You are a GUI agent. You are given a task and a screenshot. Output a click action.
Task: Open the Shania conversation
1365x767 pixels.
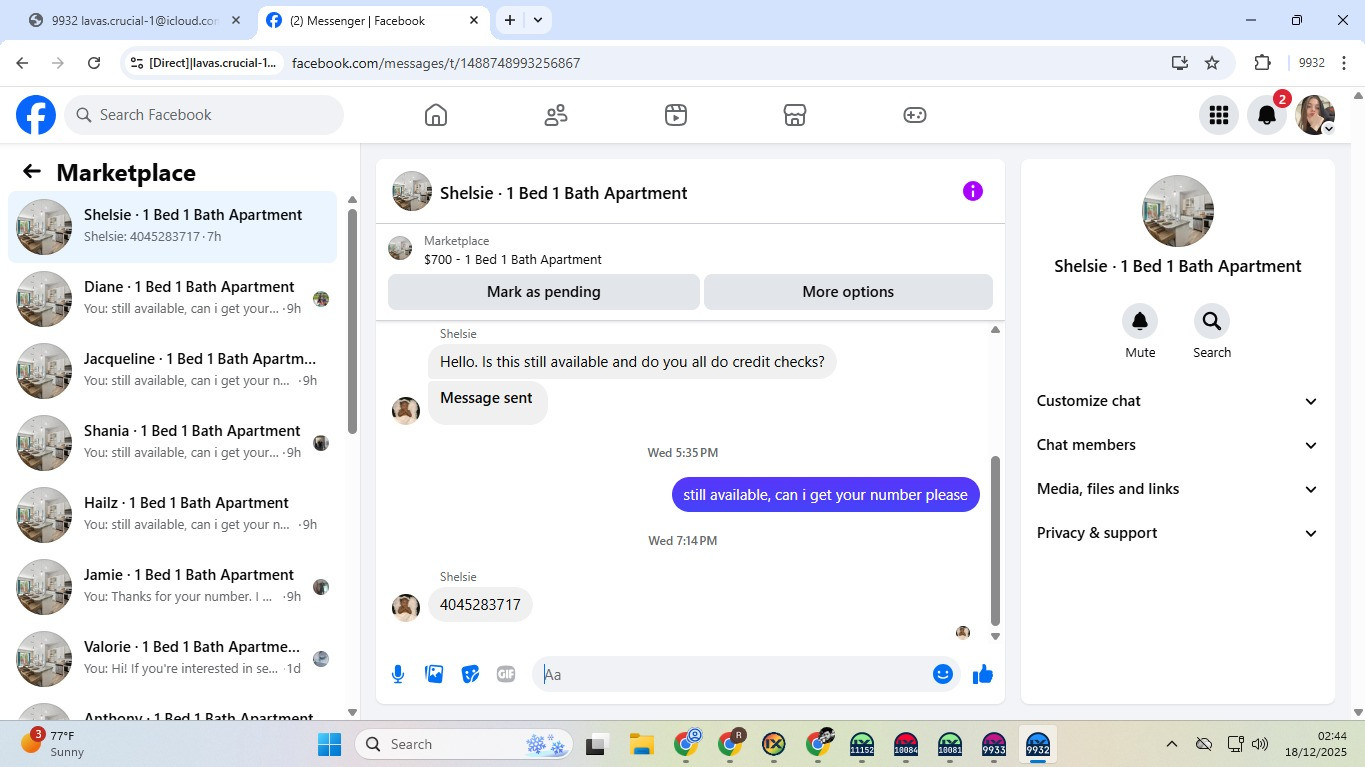[x=173, y=443]
